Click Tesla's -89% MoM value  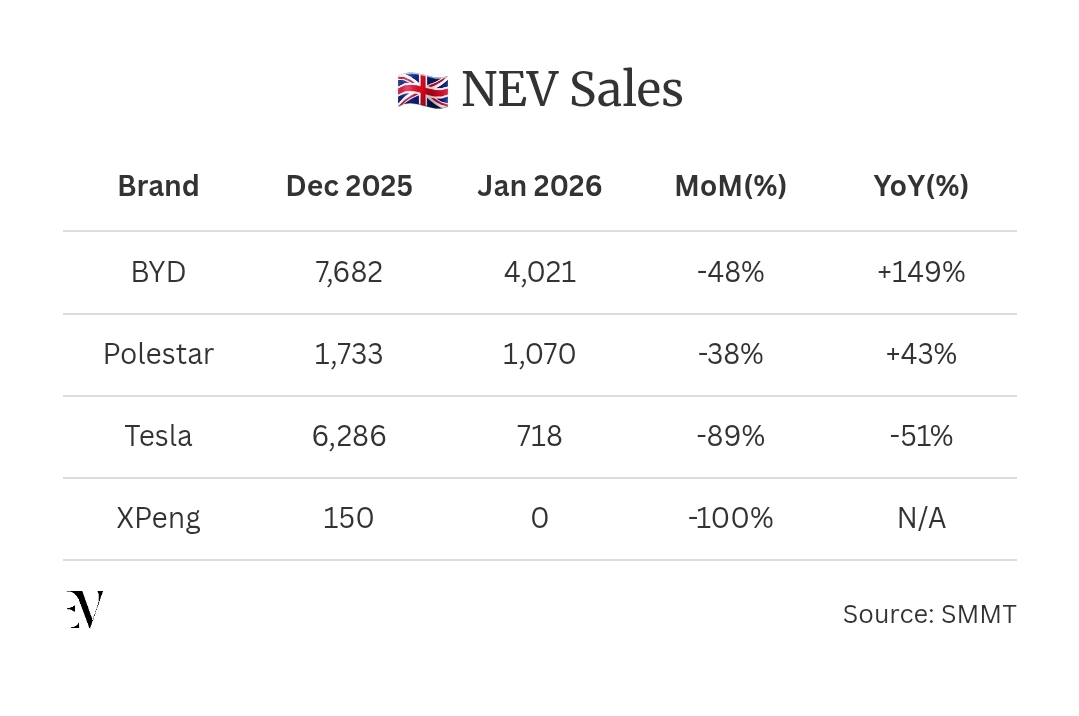click(730, 436)
